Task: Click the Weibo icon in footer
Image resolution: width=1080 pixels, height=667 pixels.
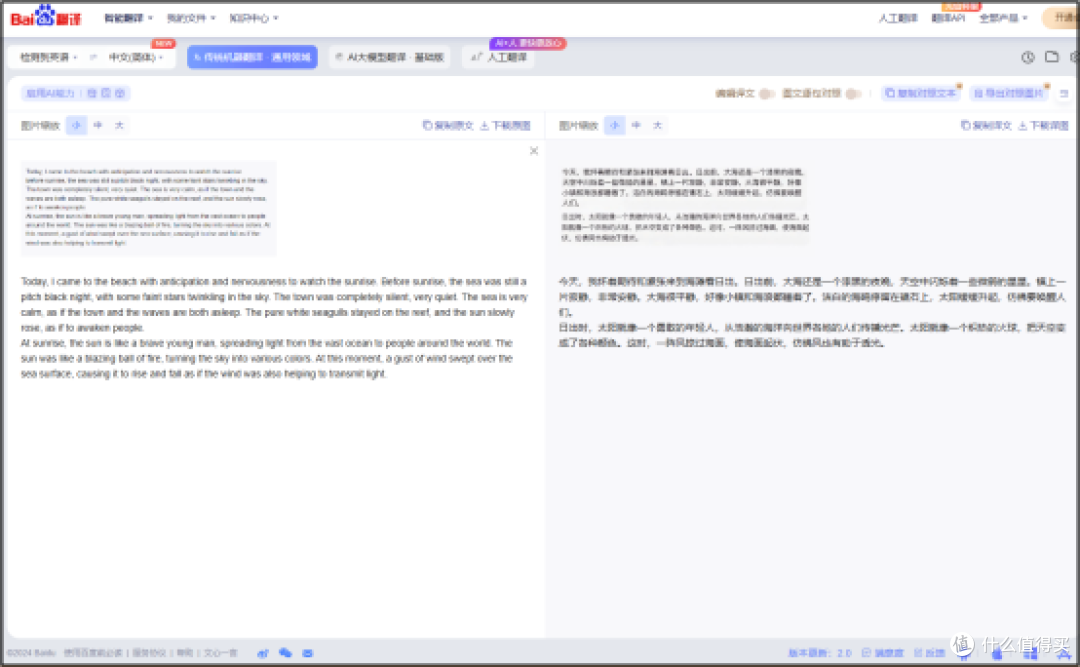Action: point(263,653)
